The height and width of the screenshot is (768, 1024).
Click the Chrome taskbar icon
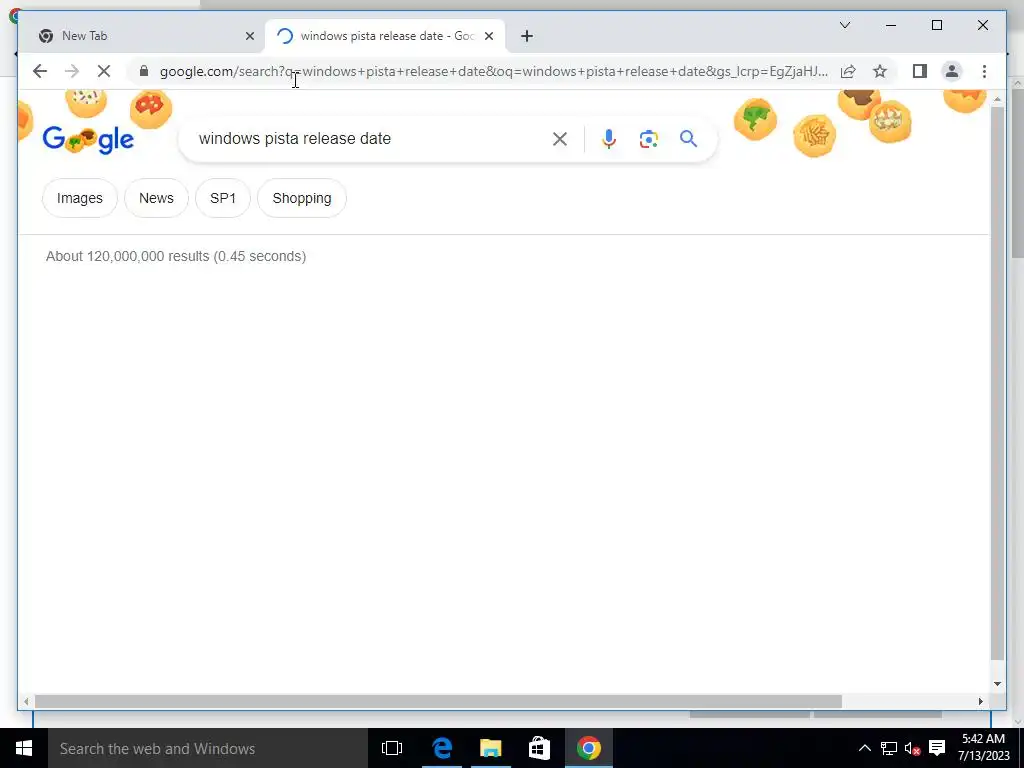coord(588,748)
